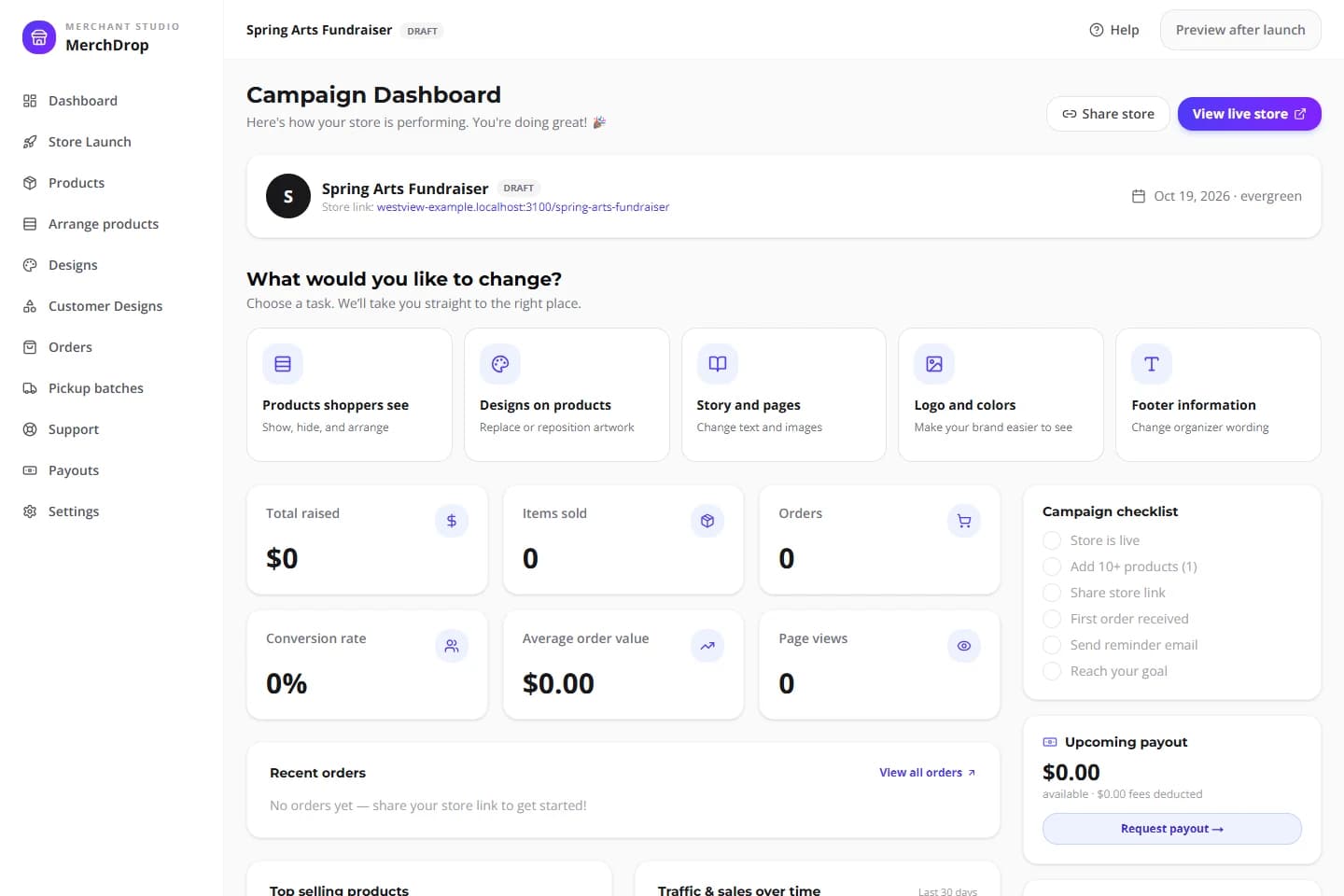The width and height of the screenshot is (1344, 896).
Task: Choose the Designs on products task card
Action: click(x=567, y=395)
